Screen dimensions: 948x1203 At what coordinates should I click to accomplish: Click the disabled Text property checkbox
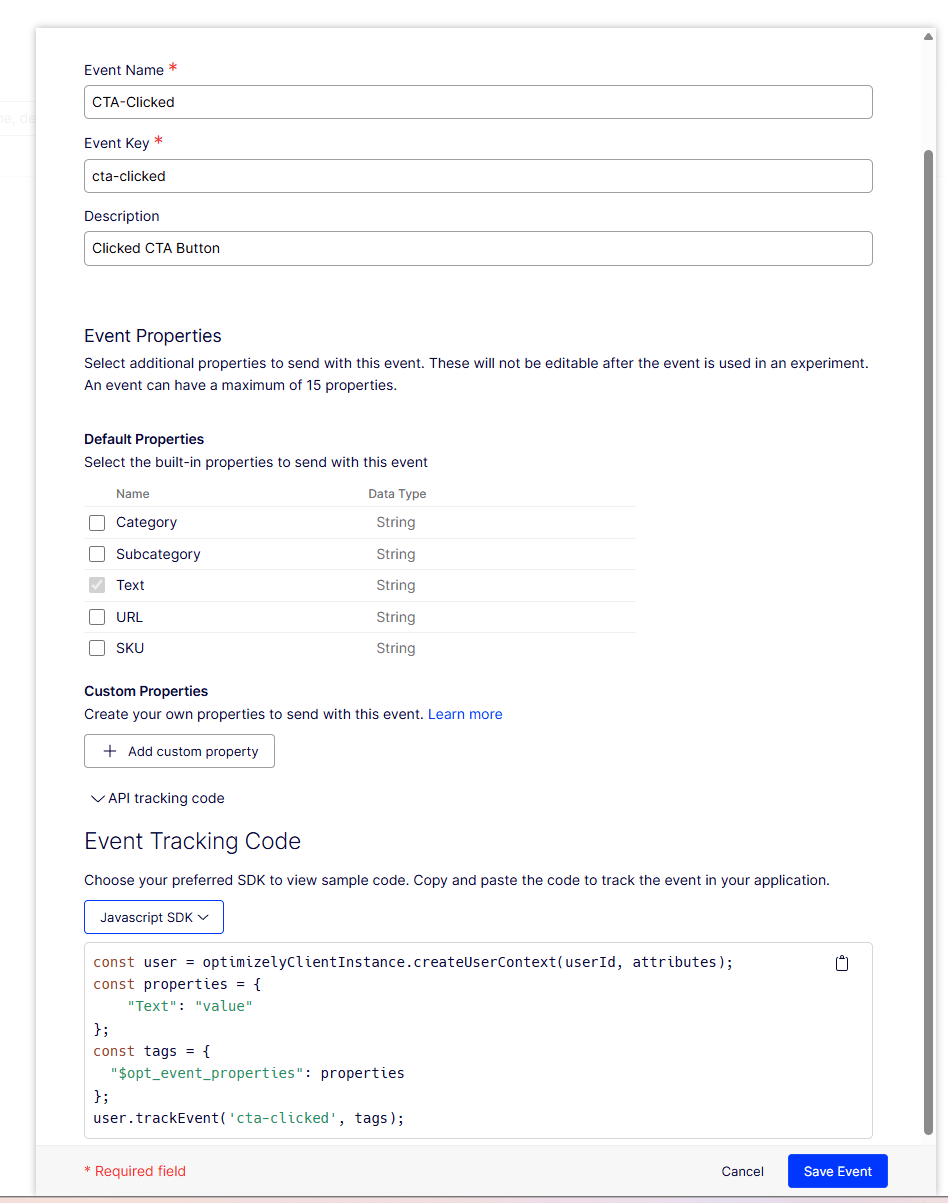click(x=96, y=585)
